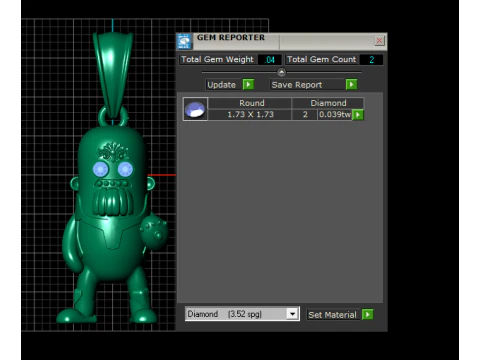Click the green arrow beside 0.039tw
Viewport: 480px width, 360px height.
[x=358, y=115]
